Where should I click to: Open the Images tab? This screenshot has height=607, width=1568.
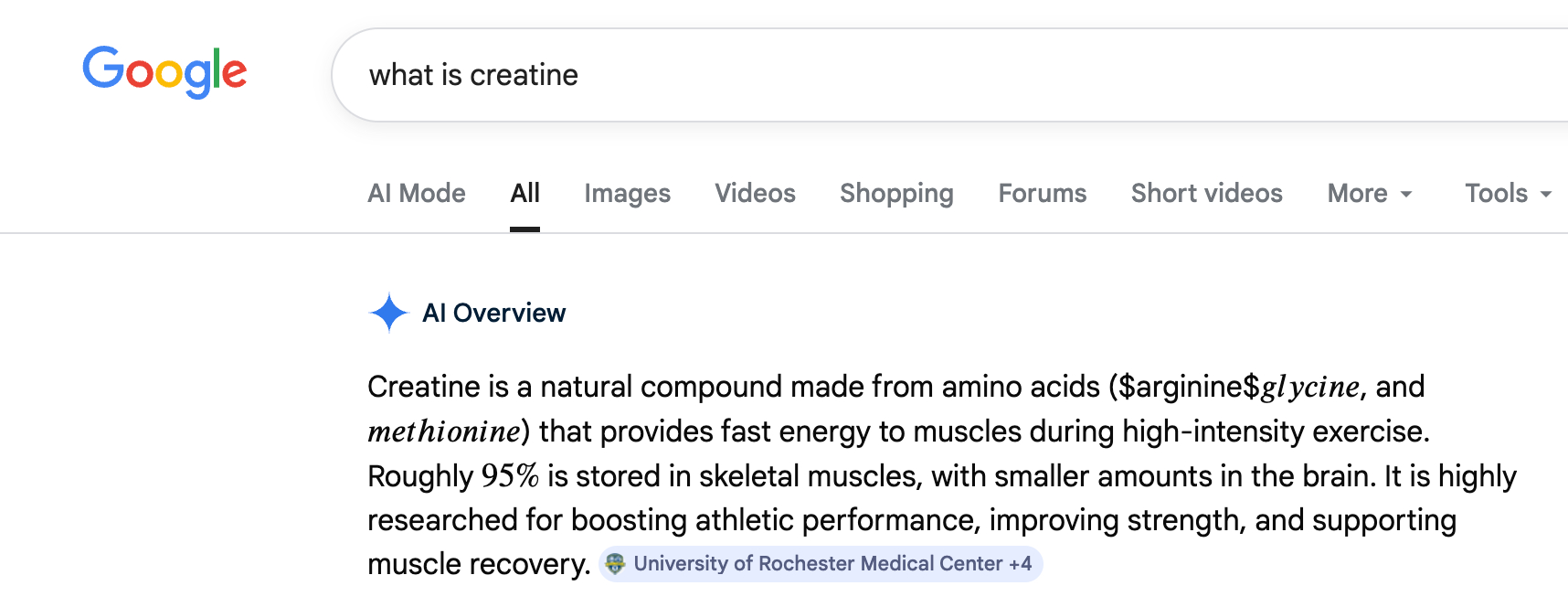click(x=628, y=194)
